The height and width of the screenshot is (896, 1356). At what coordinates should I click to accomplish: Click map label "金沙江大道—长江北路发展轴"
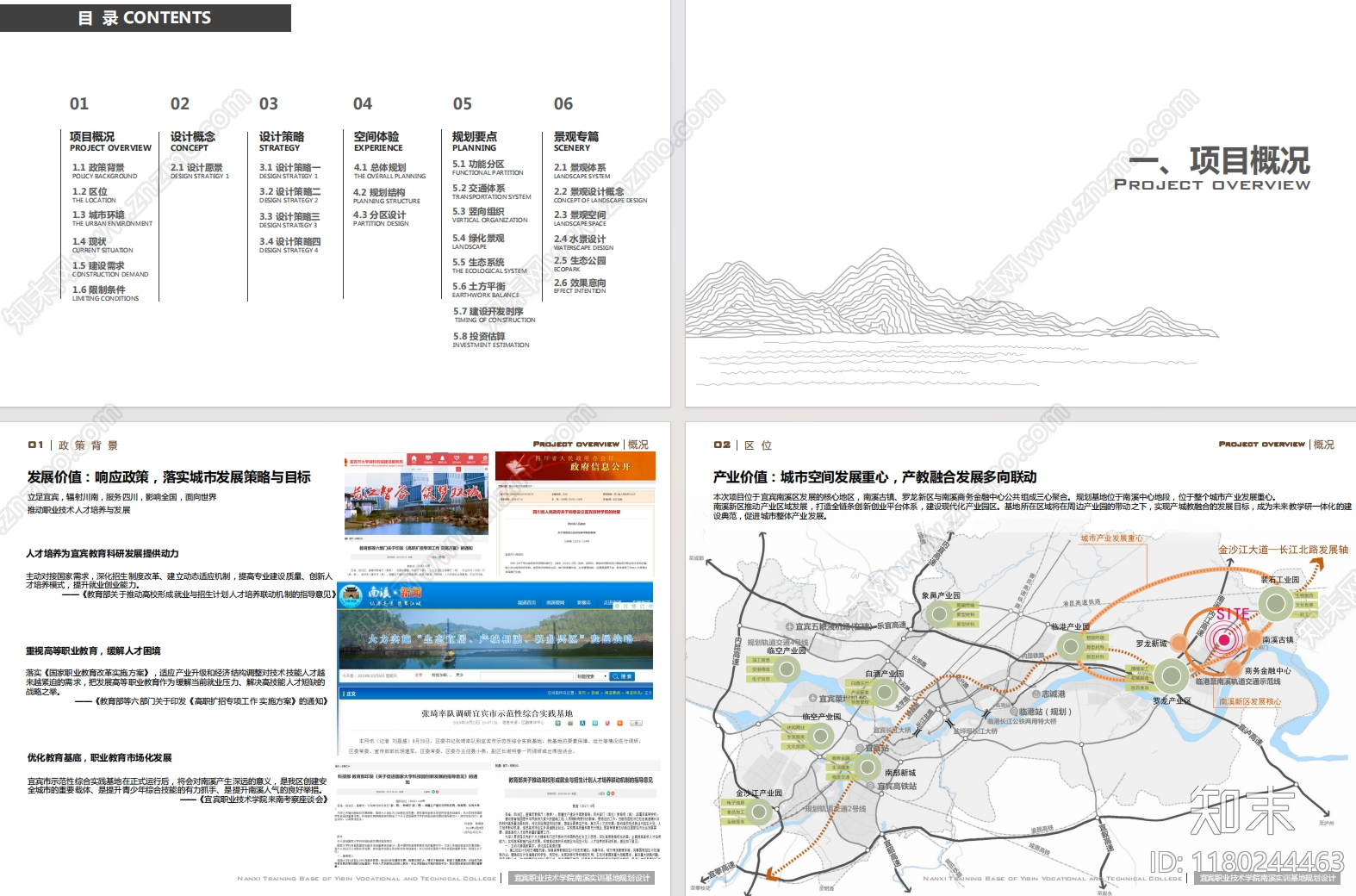[x=1283, y=549]
